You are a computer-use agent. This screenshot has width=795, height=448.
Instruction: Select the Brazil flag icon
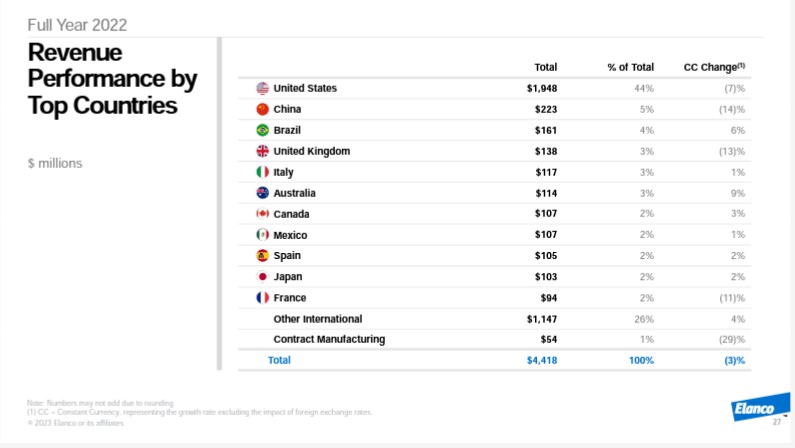[263, 130]
